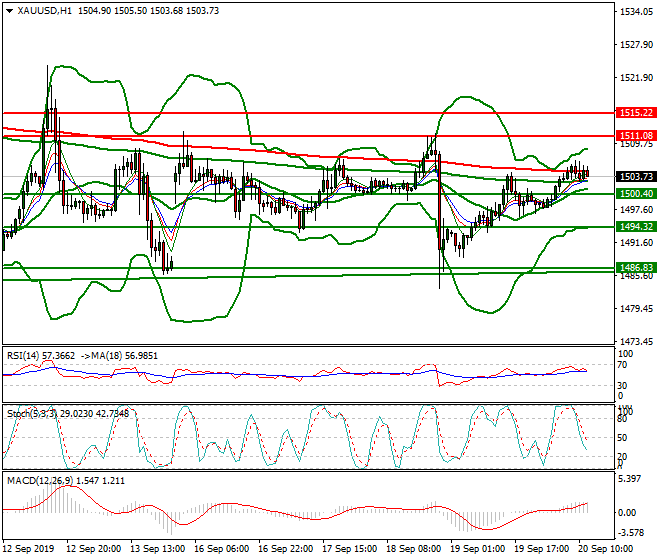660x560 pixels.
Task: Click the MACD scale value 5.397
Action: pos(630,479)
